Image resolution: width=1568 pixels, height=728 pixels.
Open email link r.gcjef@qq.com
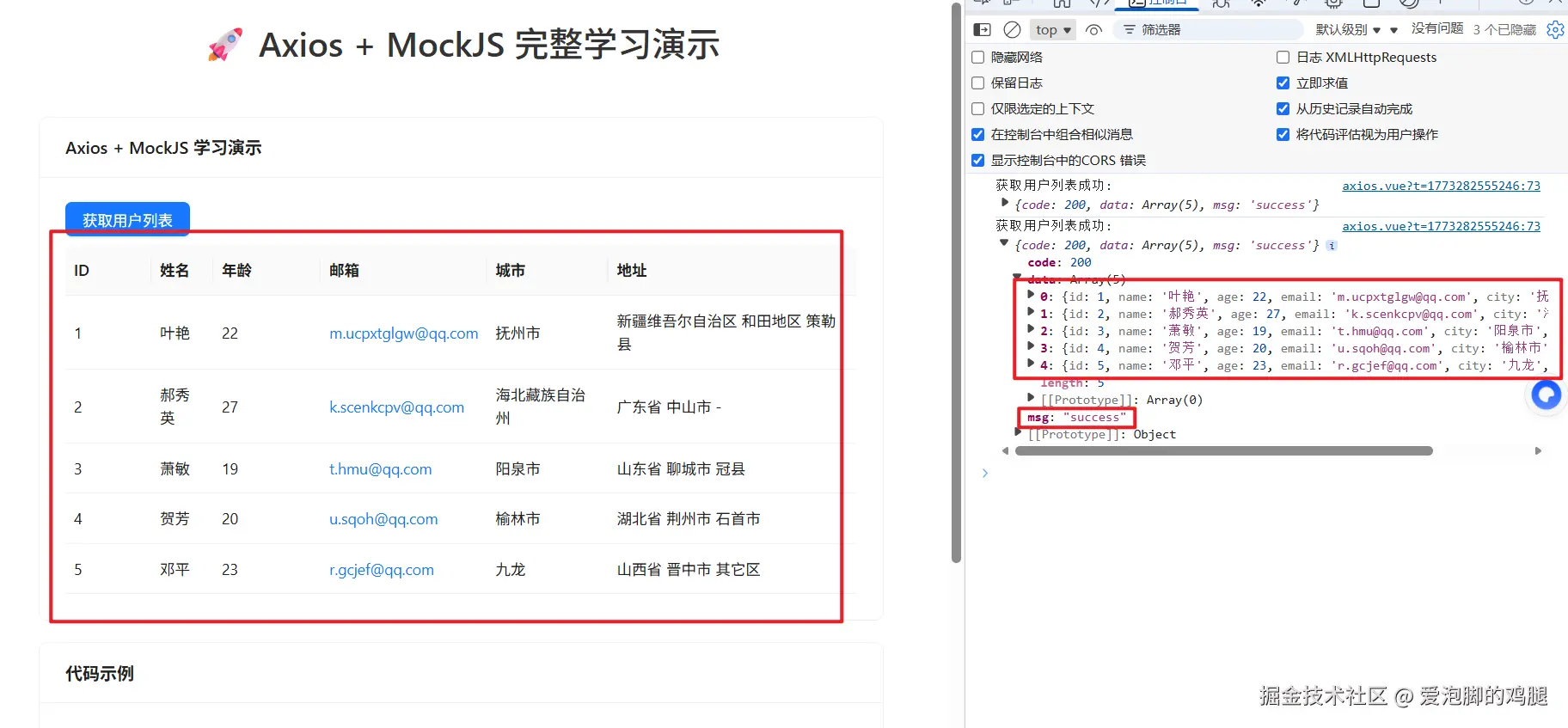pyautogui.click(x=382, y=570)
